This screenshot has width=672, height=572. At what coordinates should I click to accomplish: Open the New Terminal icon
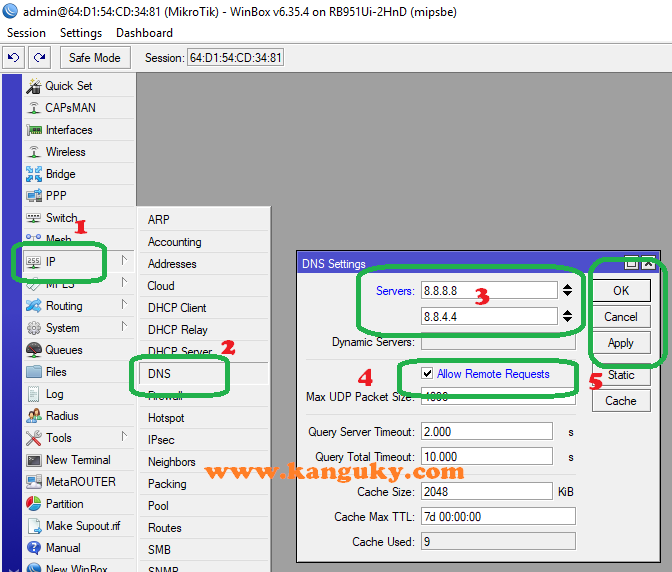(34, 460)
